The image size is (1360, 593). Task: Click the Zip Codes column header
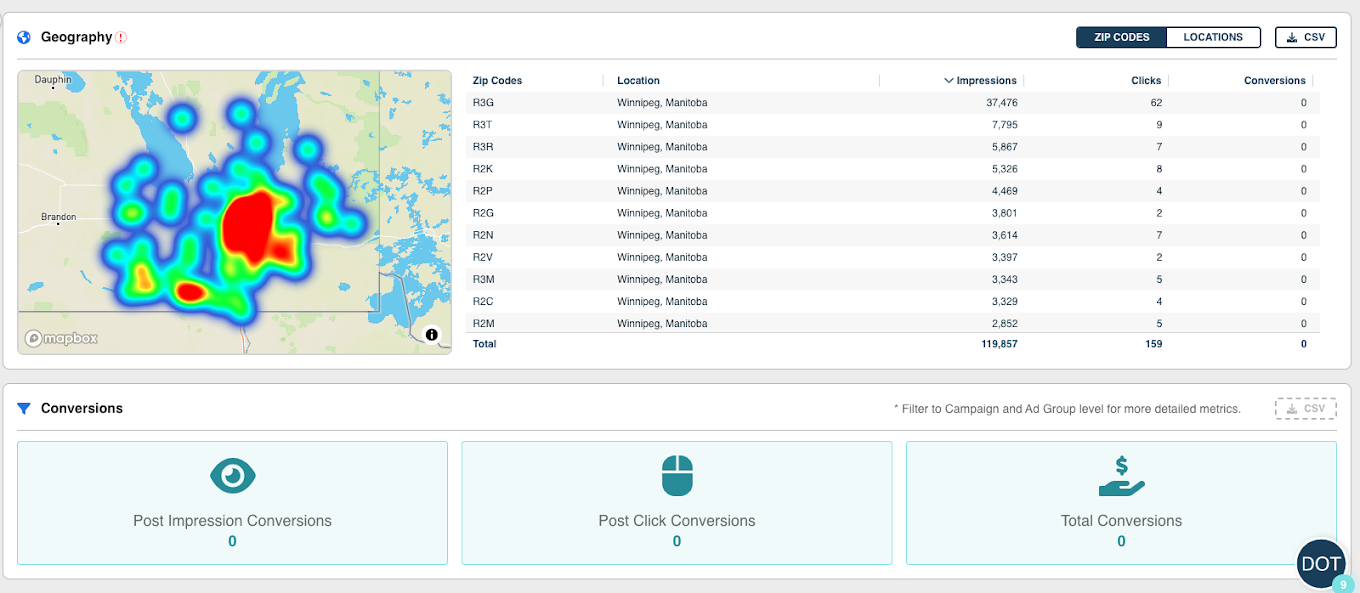[x=497, y=81]
